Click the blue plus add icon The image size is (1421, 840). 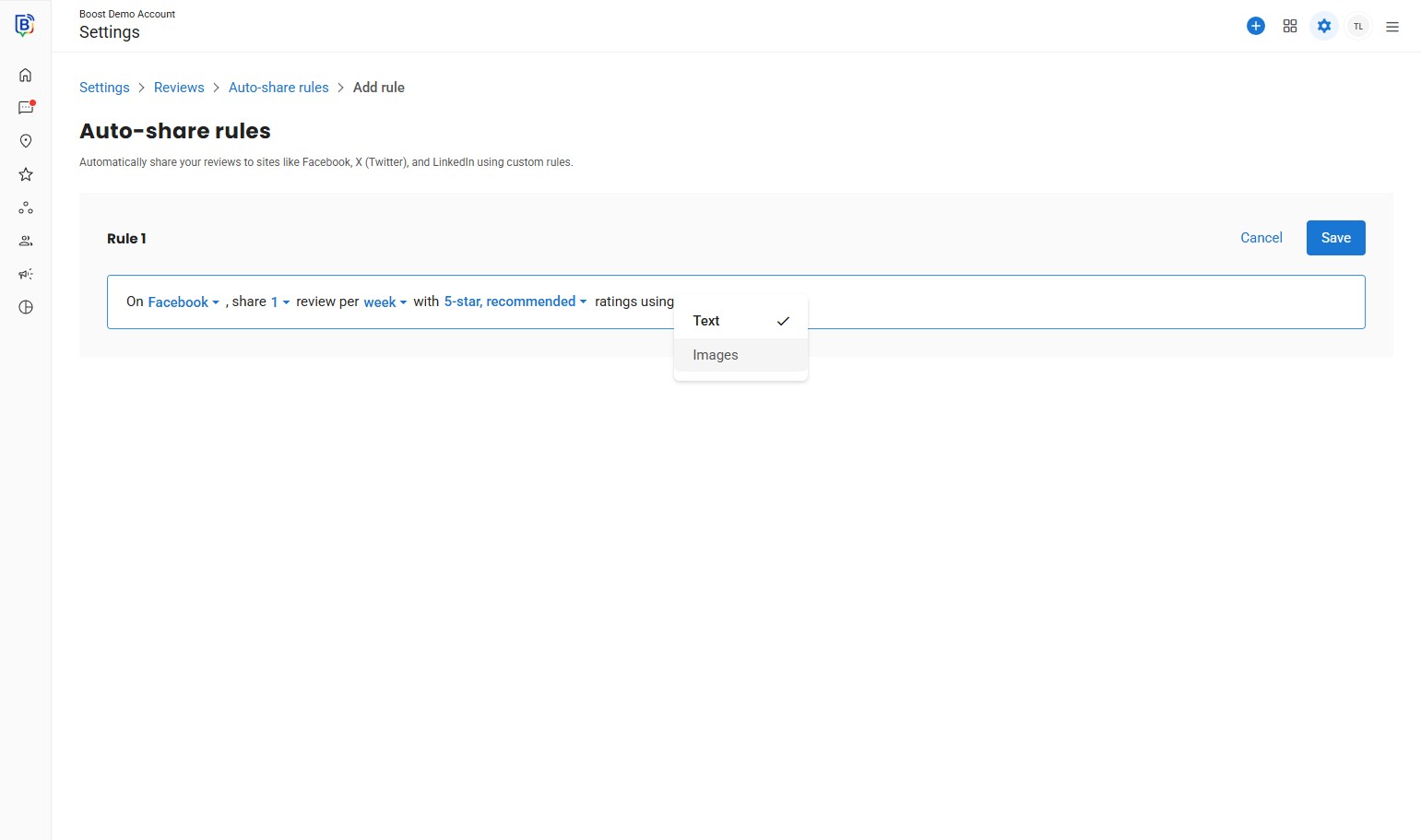(x=1255, y=26)
